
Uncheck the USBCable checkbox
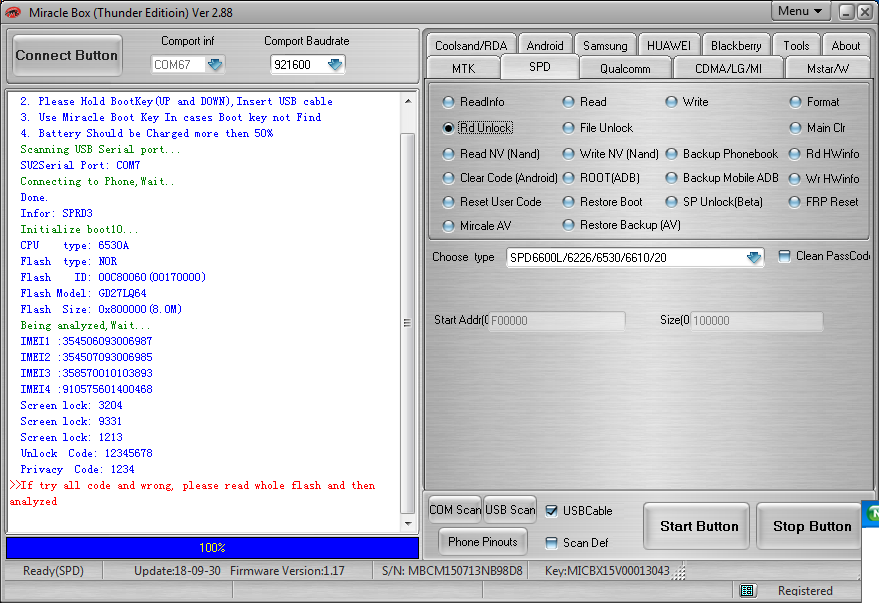pyautogui.click(x=552, y=511)
